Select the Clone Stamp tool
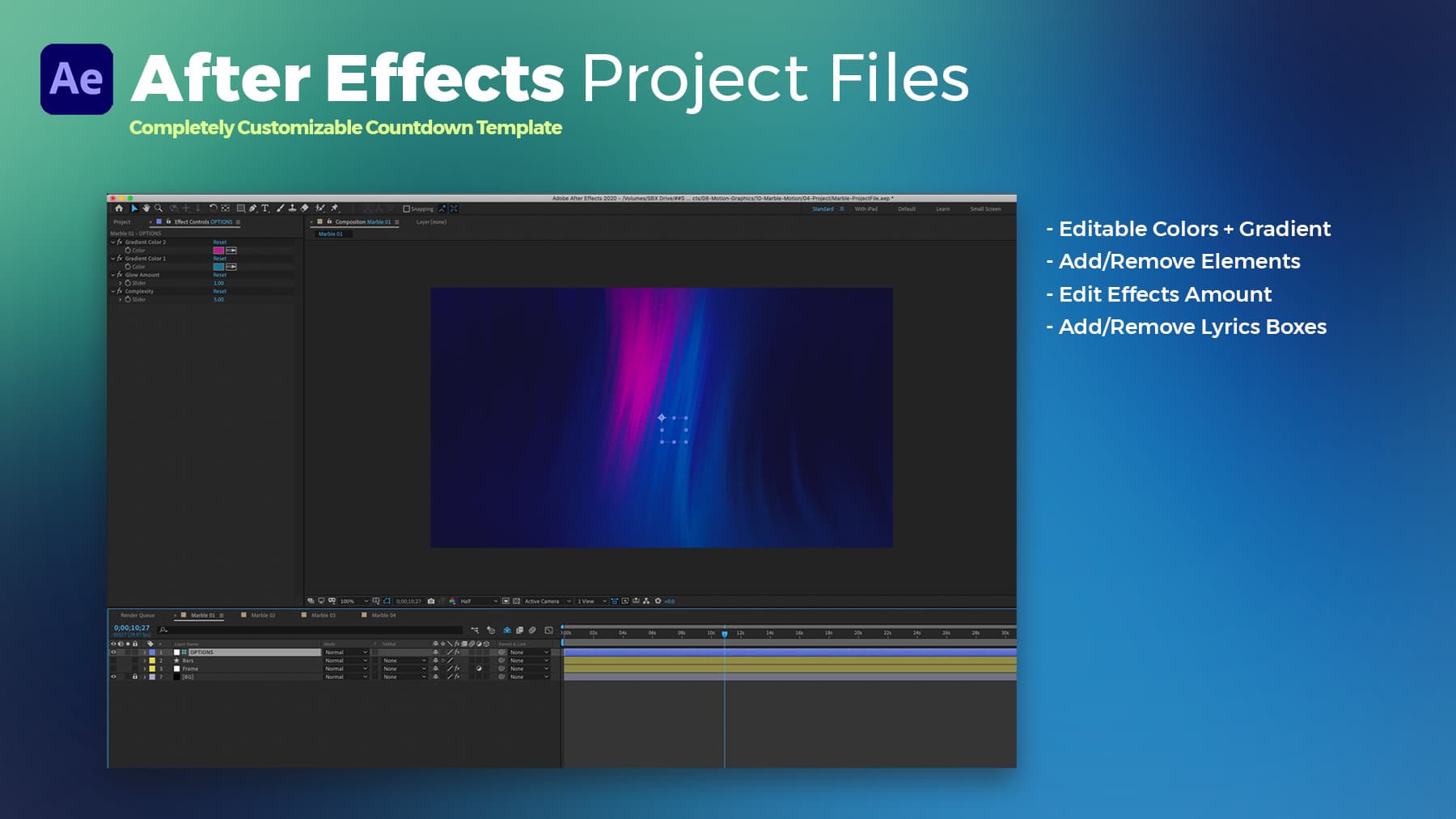The height and width of the screenshot is (819, 1456). 292,209
